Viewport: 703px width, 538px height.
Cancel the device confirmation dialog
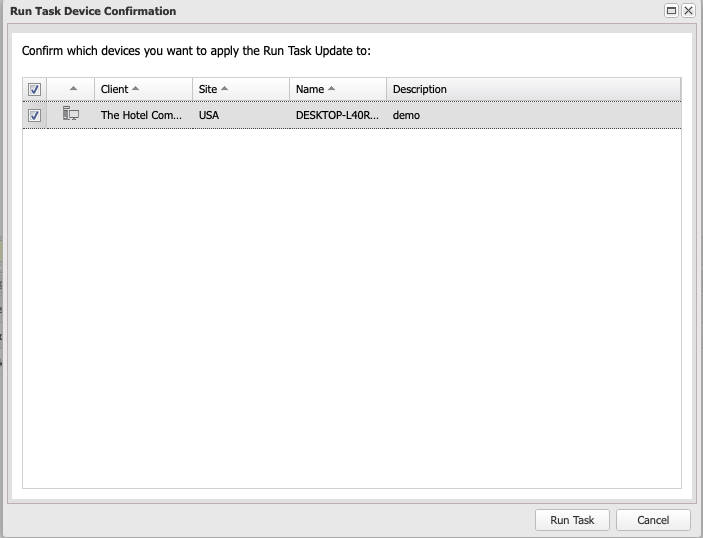(x=653, y=520)
